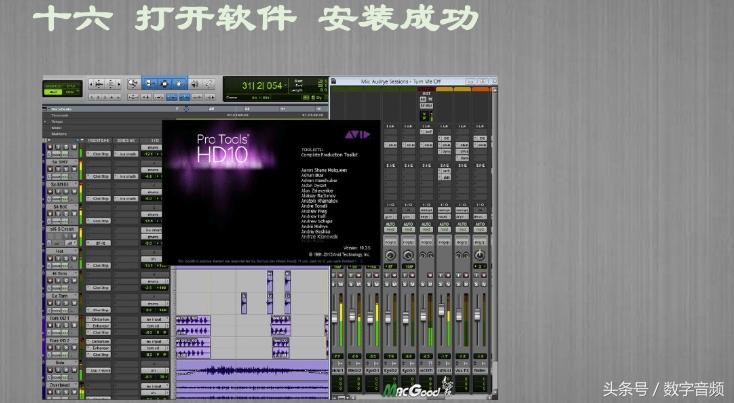This screenshot has width=734, height=403.
Task: Enable Slip edit mode
Action: coord(52,92)
